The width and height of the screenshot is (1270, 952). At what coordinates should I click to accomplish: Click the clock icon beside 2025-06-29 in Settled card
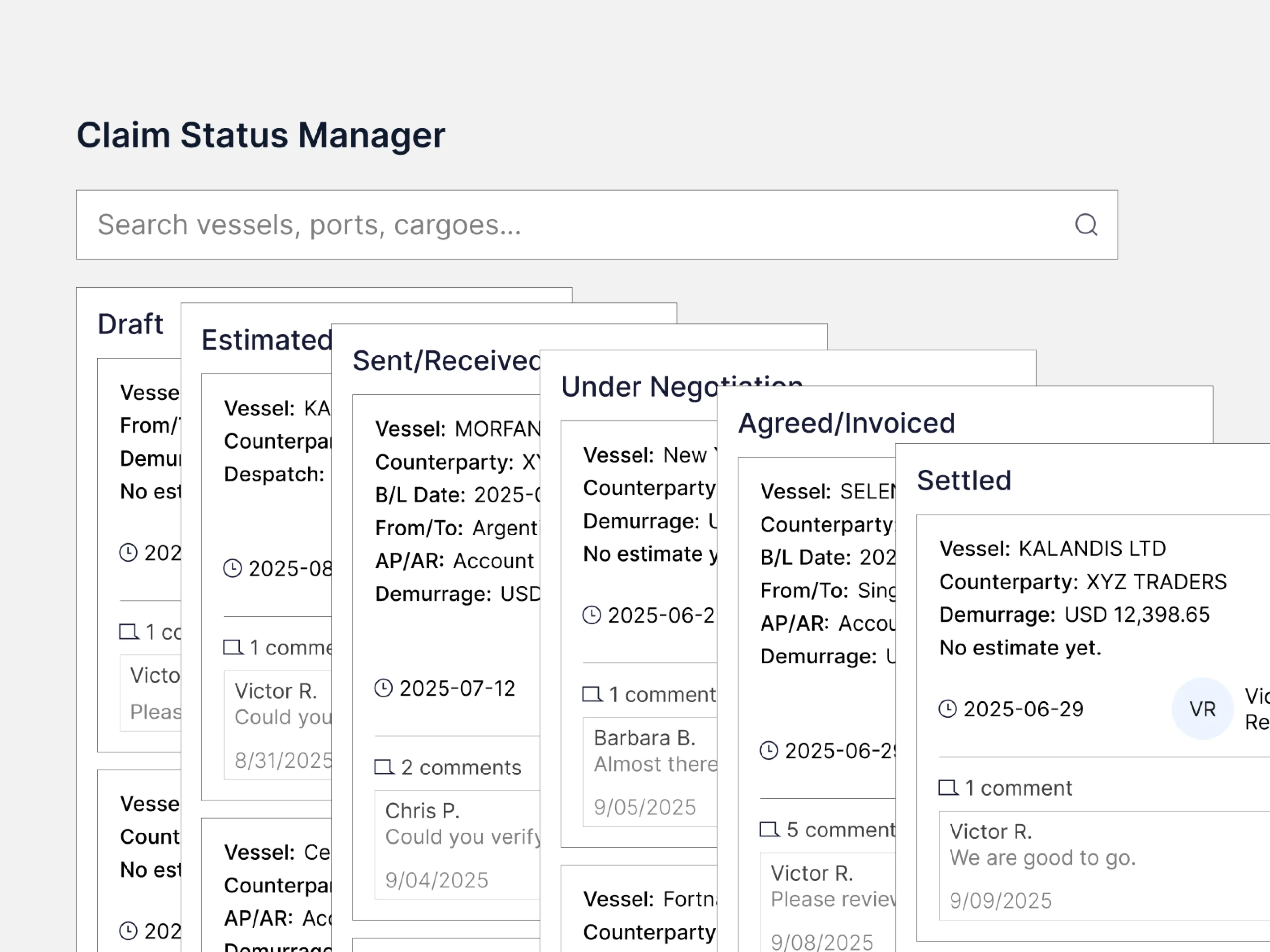pyautogui.click(x=948, y=709)
